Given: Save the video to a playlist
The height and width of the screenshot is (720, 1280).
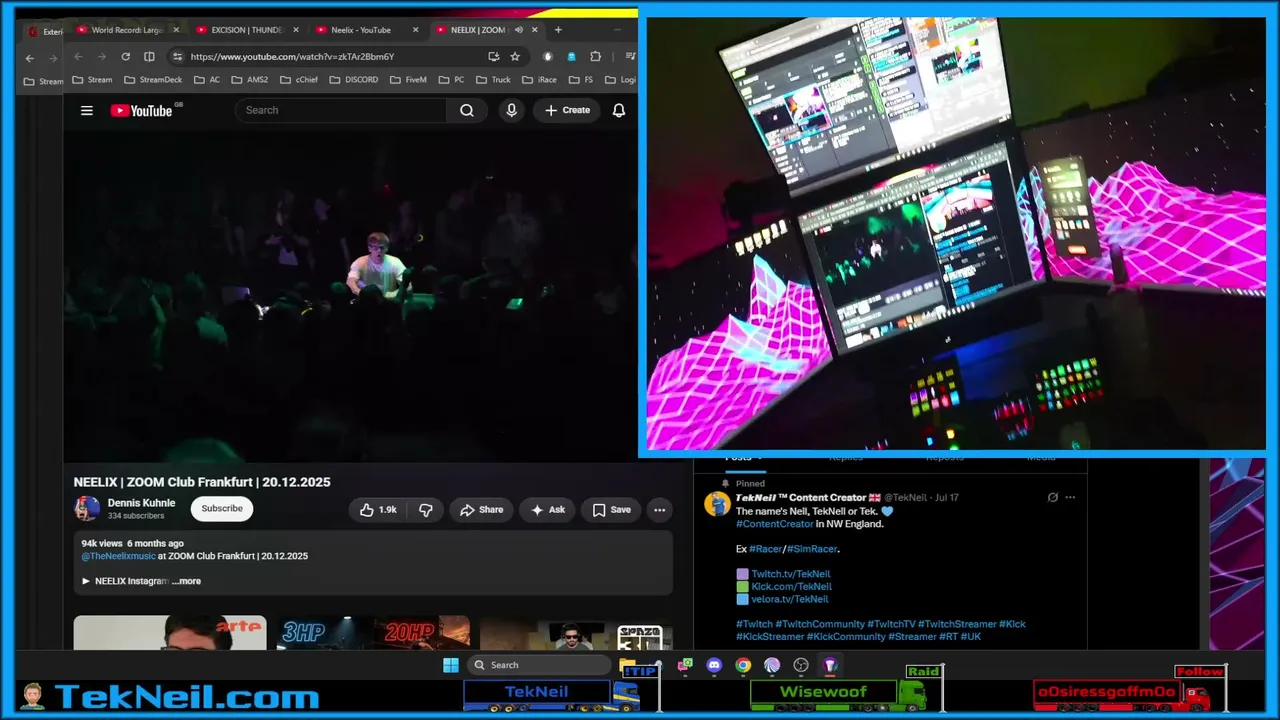Looking at the screenshot, I should pos(611,510).
